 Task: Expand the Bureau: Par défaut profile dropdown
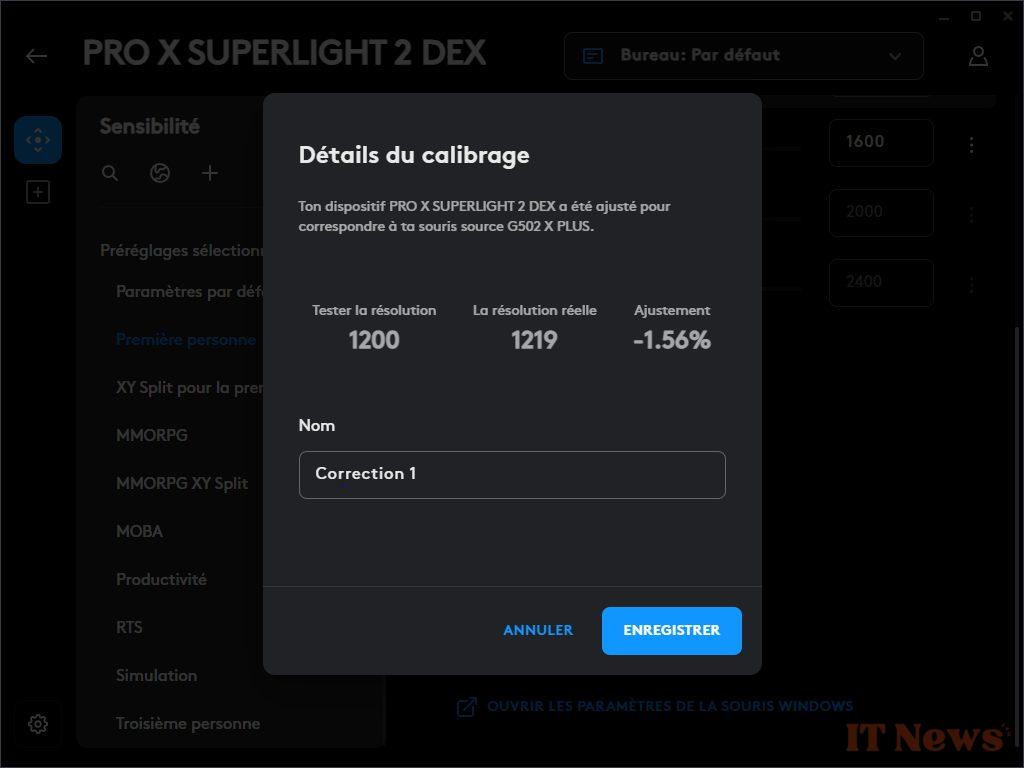pyautogui.click(x=744, y=56)
